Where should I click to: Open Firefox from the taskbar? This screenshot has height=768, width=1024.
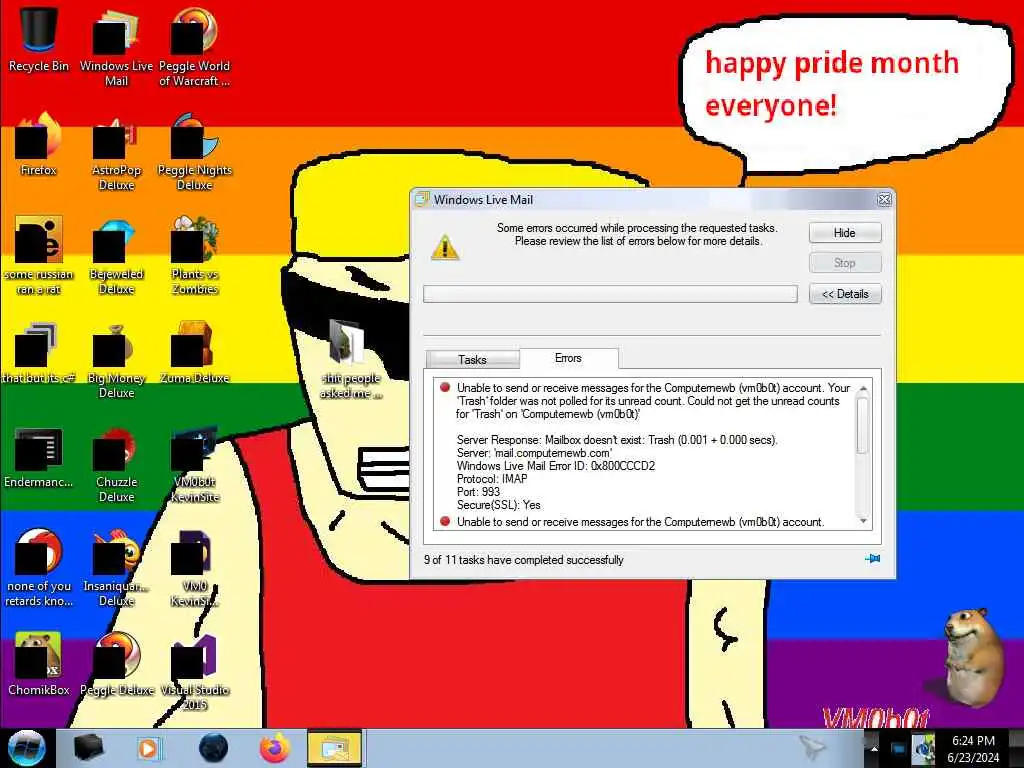(x=275, y=748)
